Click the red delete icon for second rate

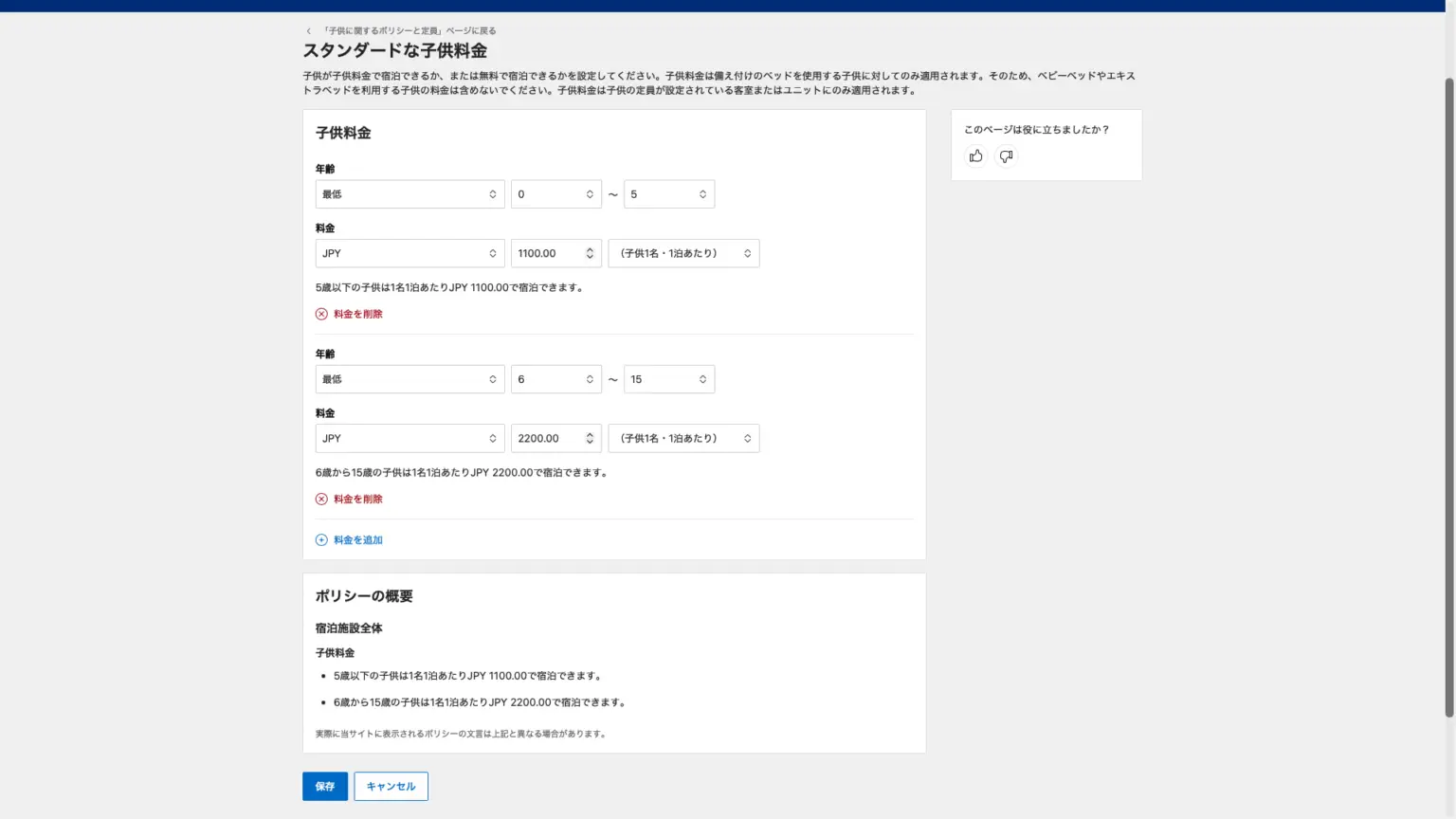point(321,499)
